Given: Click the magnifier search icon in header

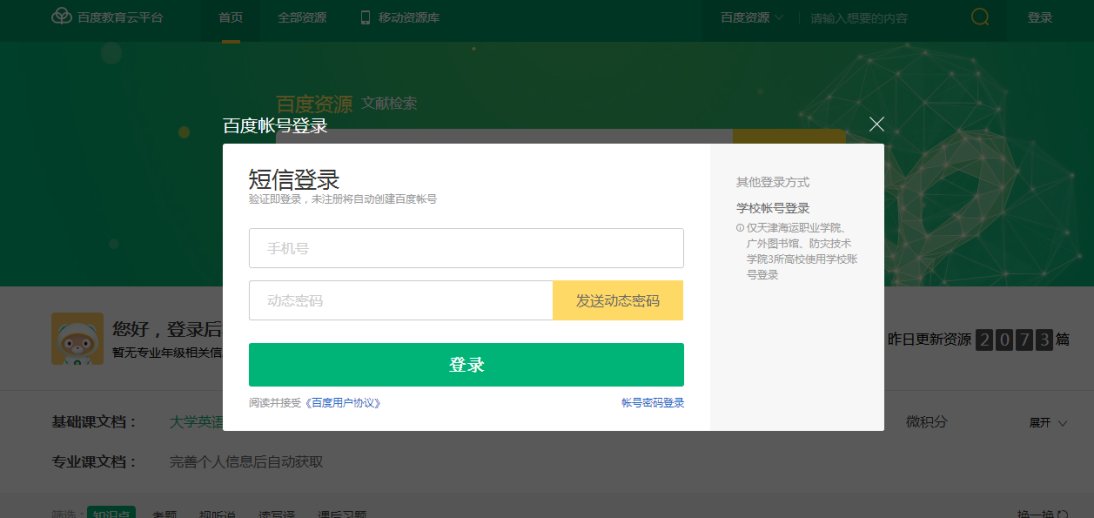Looking at the screenshot, I should (x=980, y=17).
